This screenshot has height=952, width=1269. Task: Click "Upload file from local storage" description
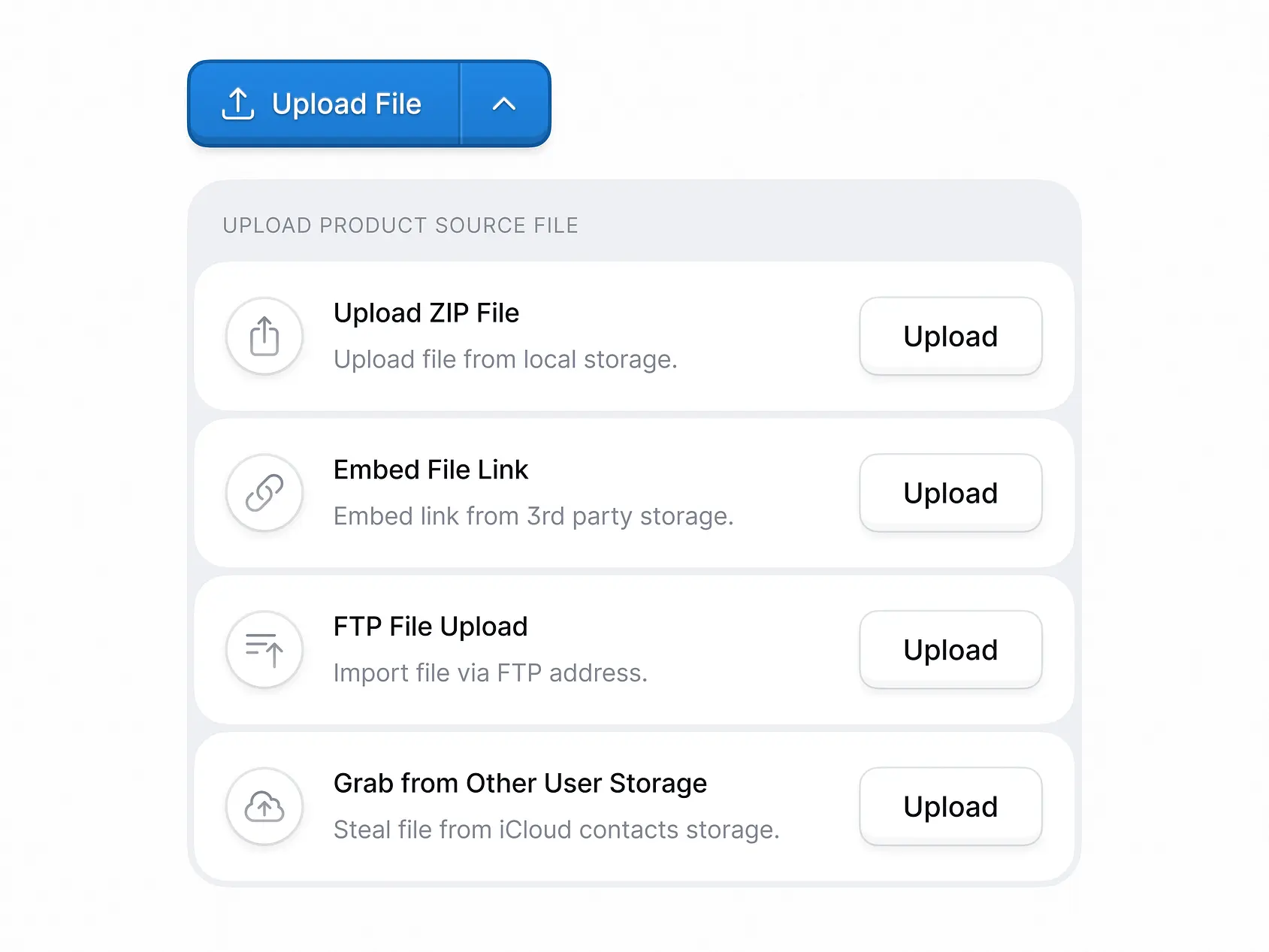[505, 359]
